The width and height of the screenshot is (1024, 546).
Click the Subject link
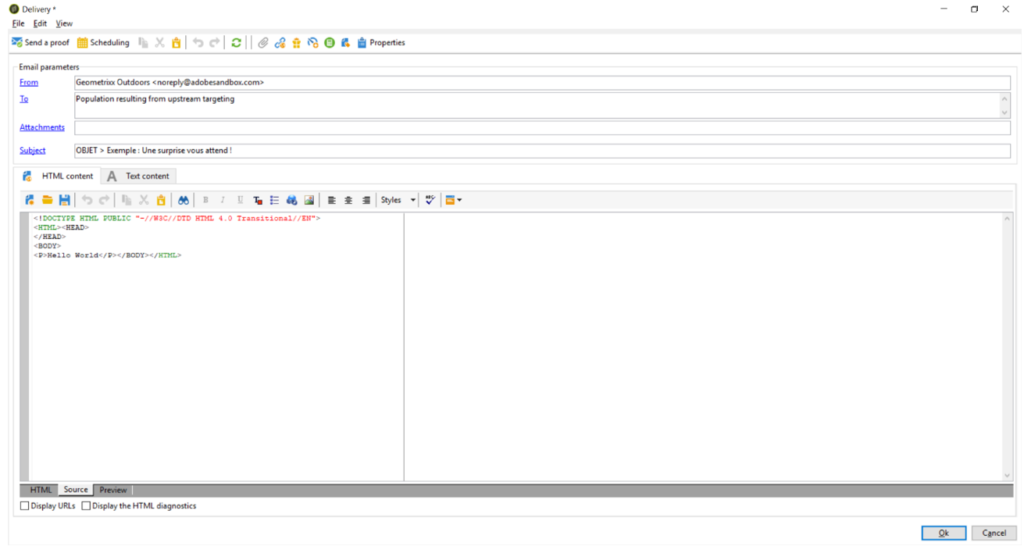pyautogui.click(x=32, y=151)
